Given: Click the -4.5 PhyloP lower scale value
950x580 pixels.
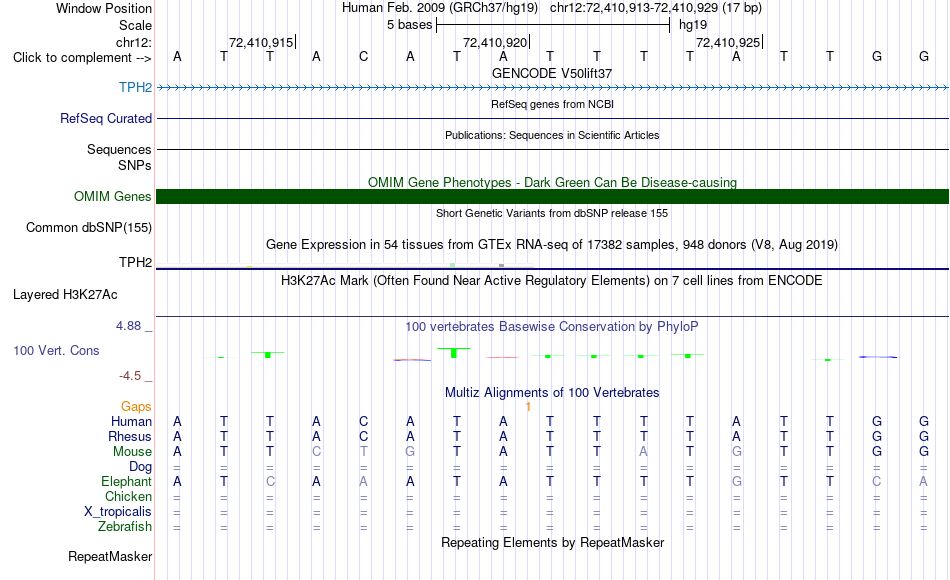Looking at the screenshot, I should pyautogui.click(x=130, y=376).
